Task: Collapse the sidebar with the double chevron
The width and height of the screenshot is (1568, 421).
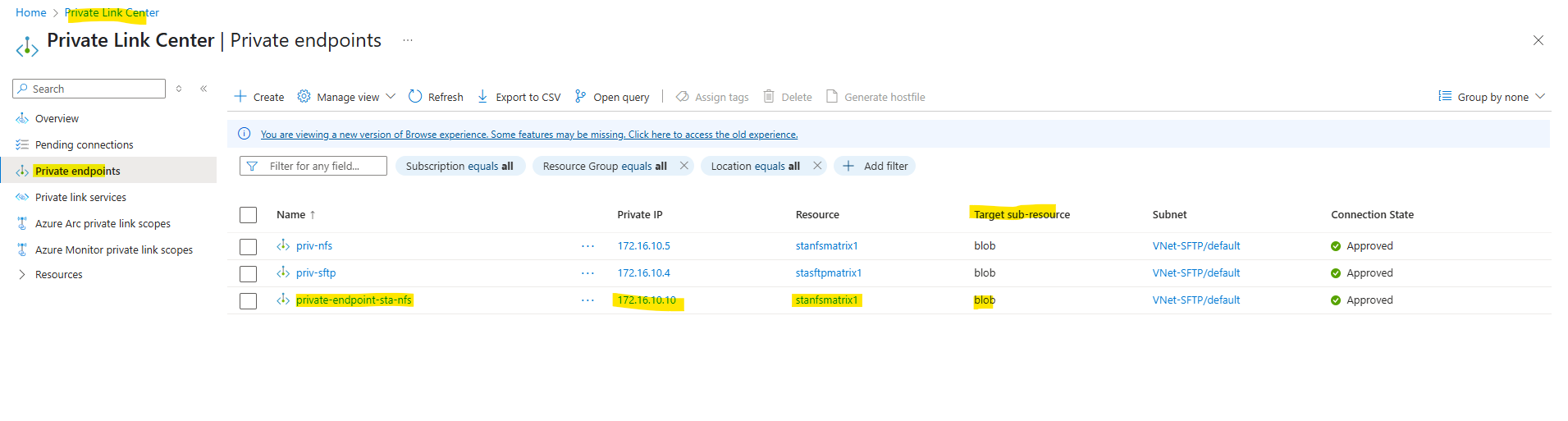Action: click(203, 89)
